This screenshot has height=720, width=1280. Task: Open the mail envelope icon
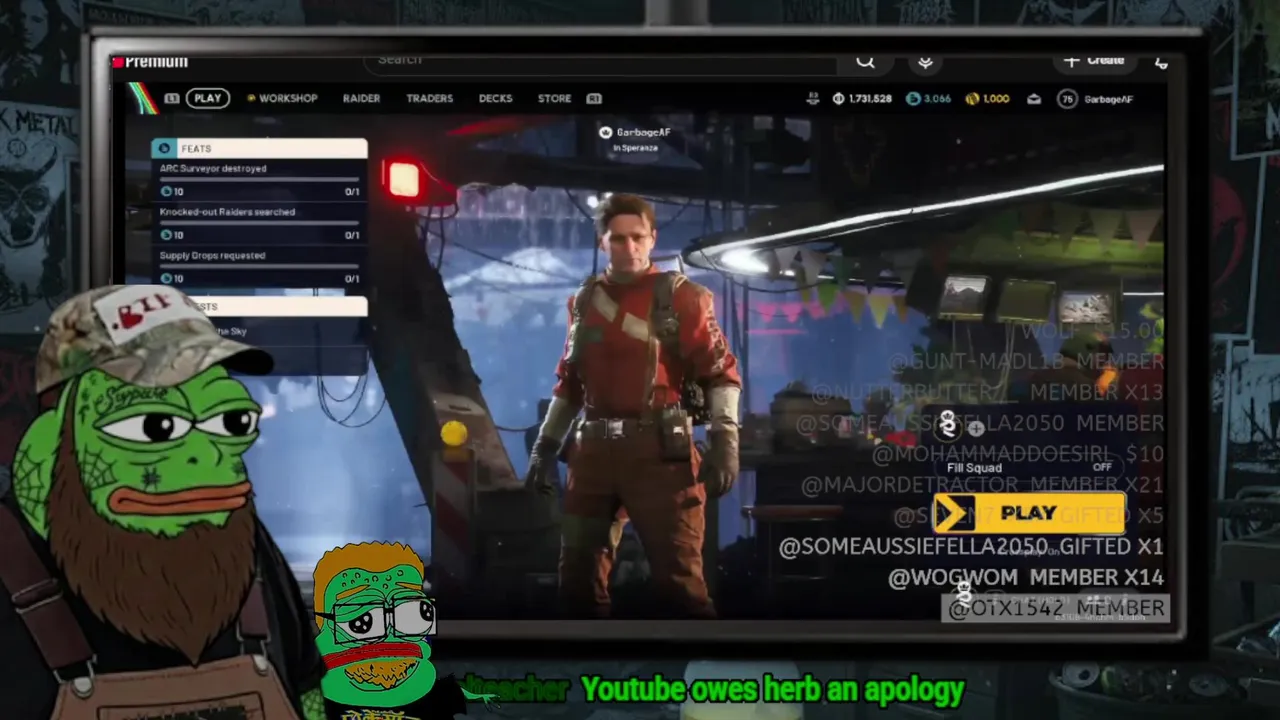coord(1034,99)
